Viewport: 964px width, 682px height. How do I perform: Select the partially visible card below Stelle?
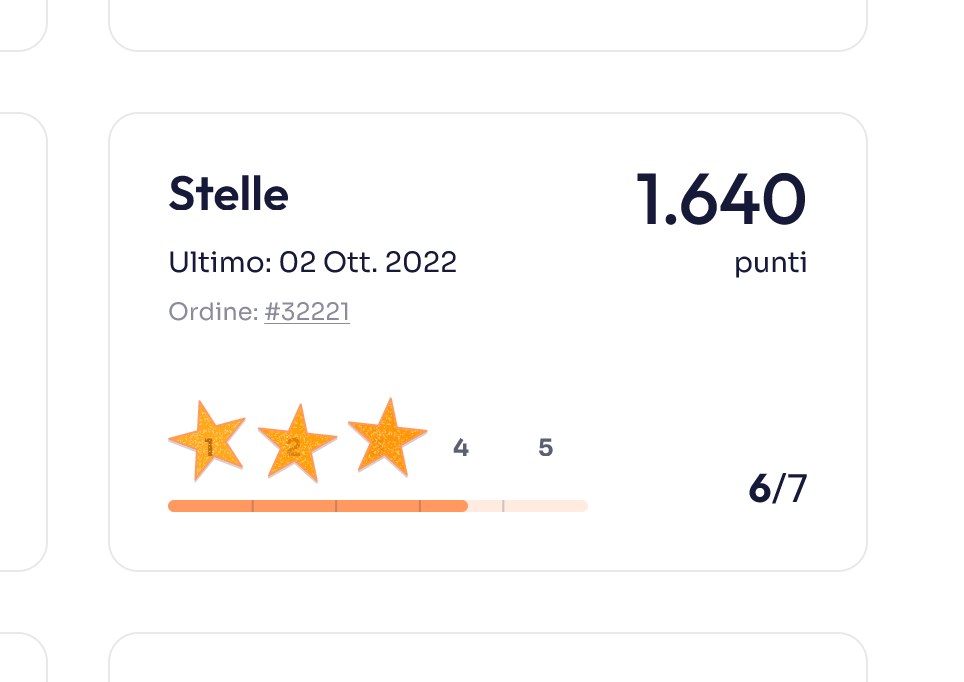point(487,658)
